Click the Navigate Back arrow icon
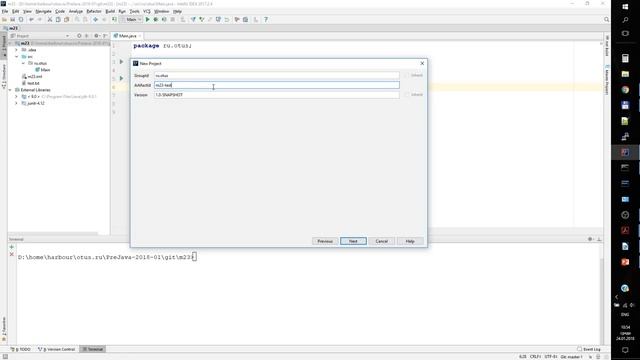Viewport: 640px width, 360px height. point(96,20)
